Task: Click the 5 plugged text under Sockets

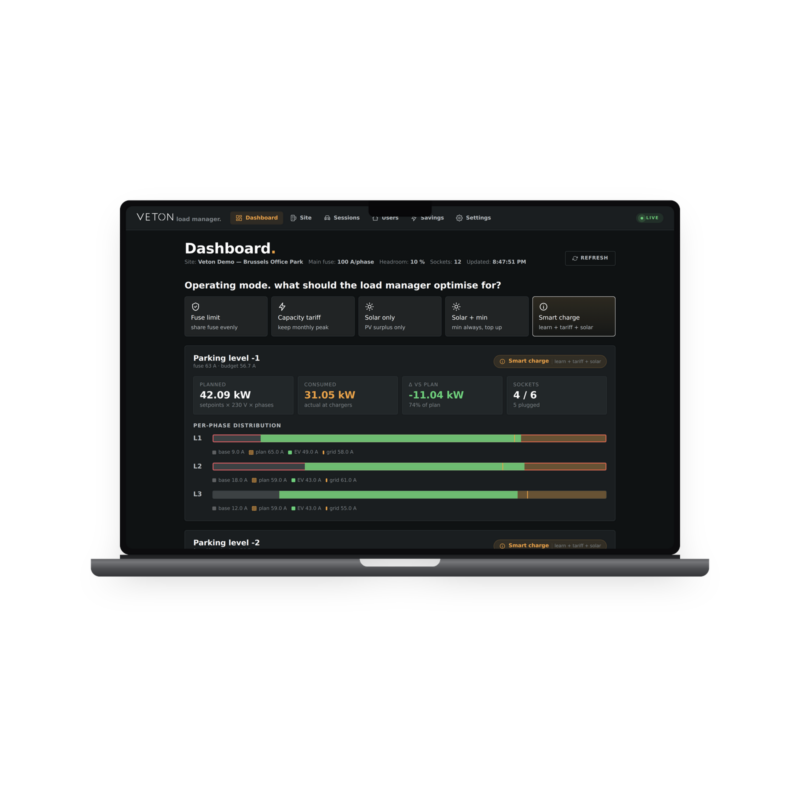Action: (526, 406)
